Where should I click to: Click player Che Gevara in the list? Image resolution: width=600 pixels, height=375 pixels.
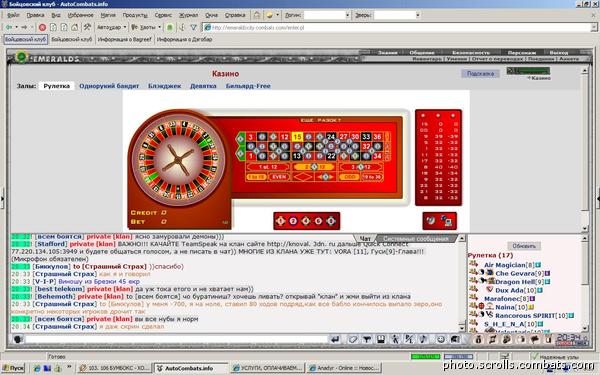(514, 273)
